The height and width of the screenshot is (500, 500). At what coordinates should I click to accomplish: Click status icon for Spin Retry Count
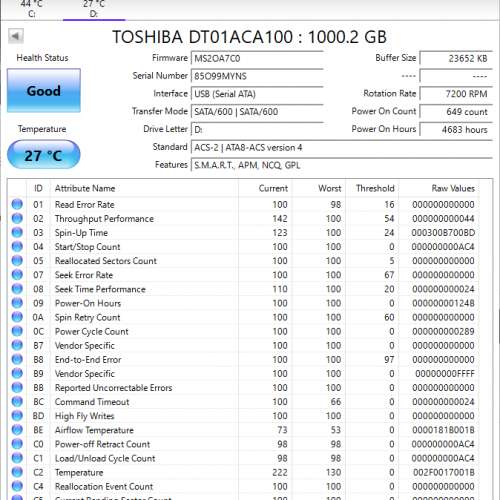click(17, 317)
